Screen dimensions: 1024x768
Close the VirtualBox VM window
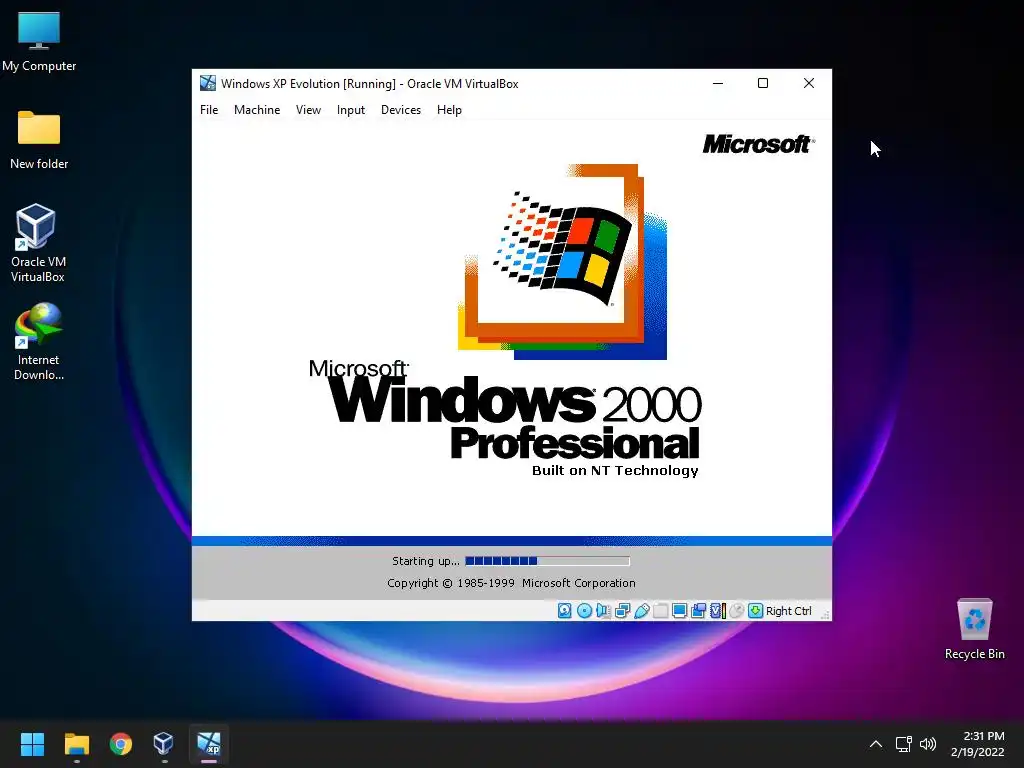(x=808, y=83)
